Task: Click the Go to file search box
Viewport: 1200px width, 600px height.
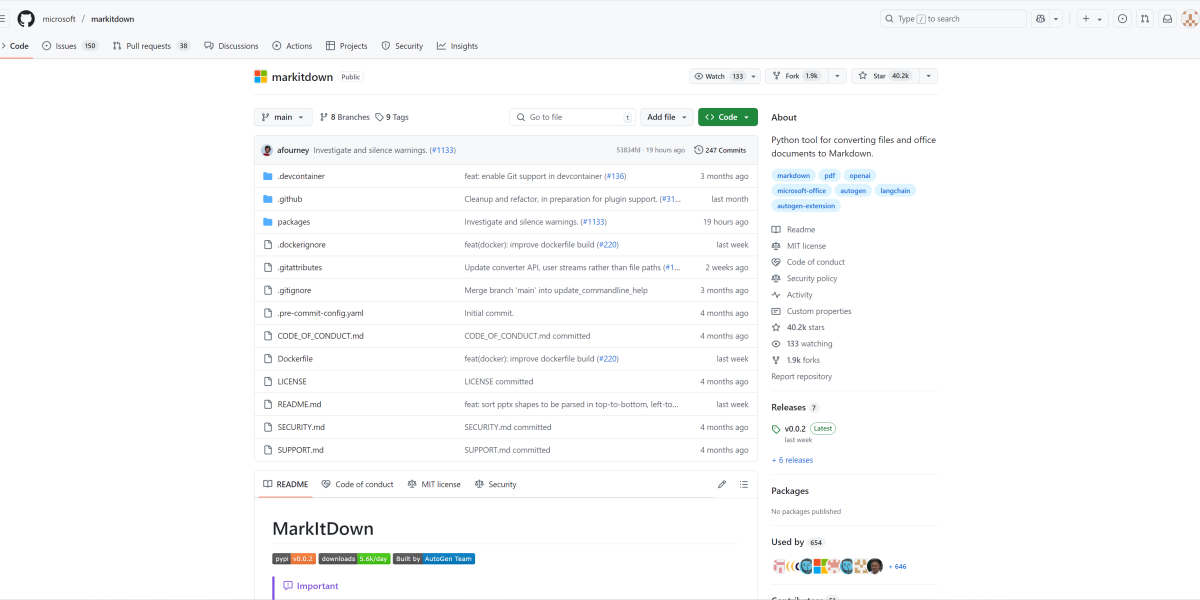Action: [x=572, y=117]
